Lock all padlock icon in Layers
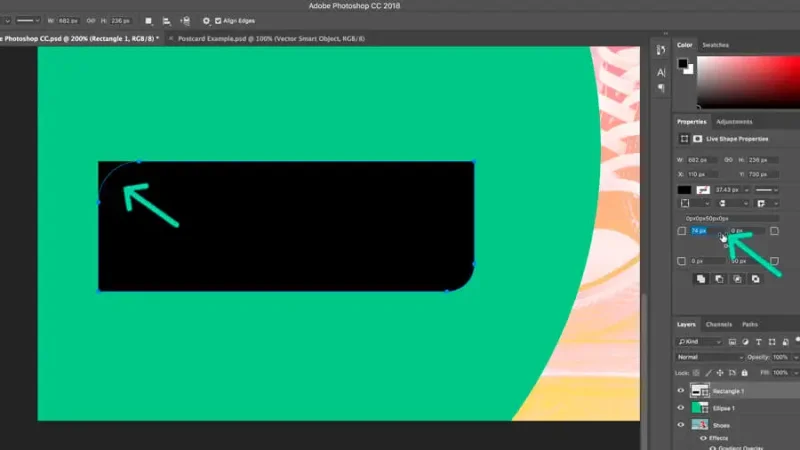Screen dimensions: 800x450 pos(744,373)
